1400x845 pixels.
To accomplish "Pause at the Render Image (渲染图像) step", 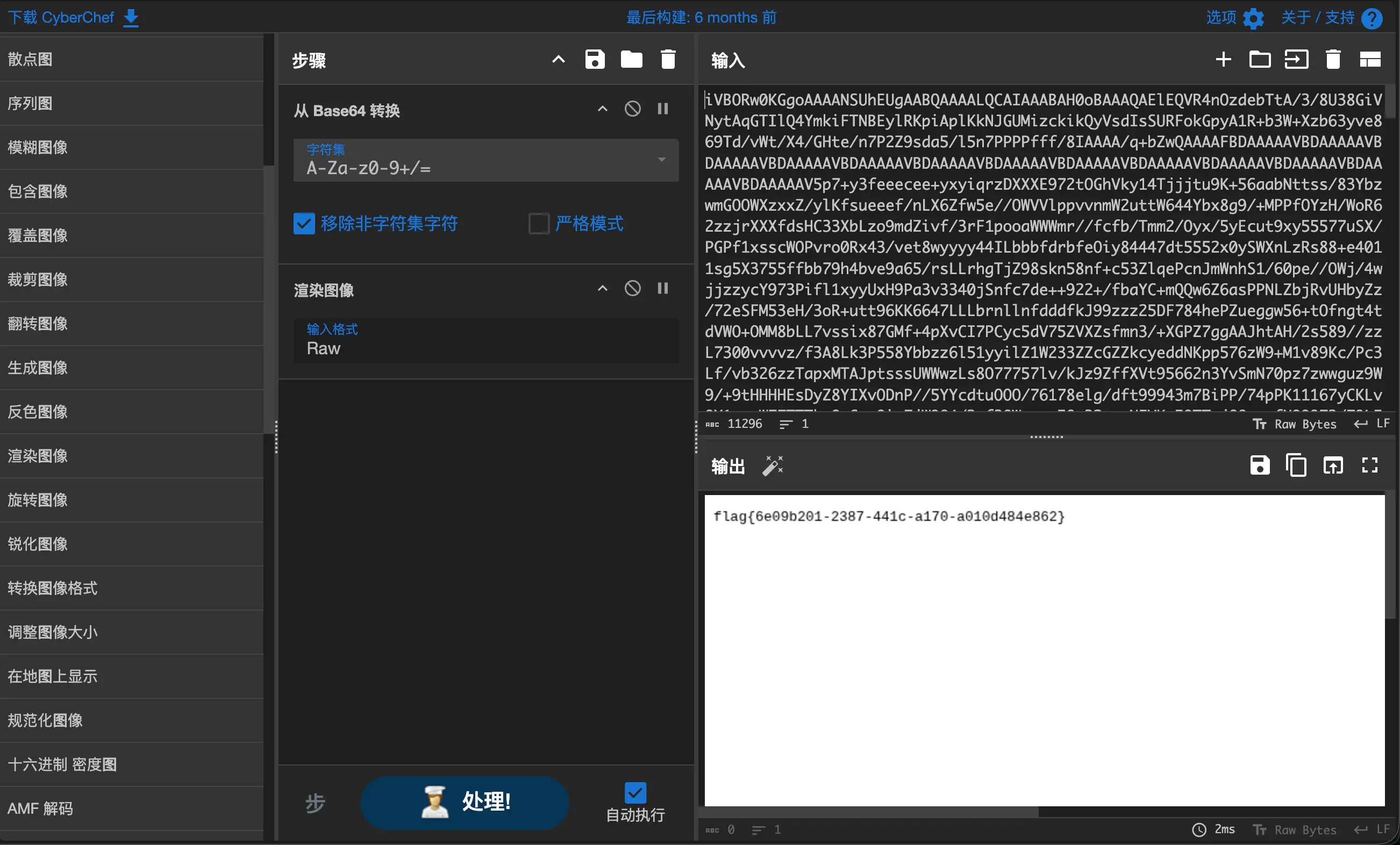I will 662,289.
